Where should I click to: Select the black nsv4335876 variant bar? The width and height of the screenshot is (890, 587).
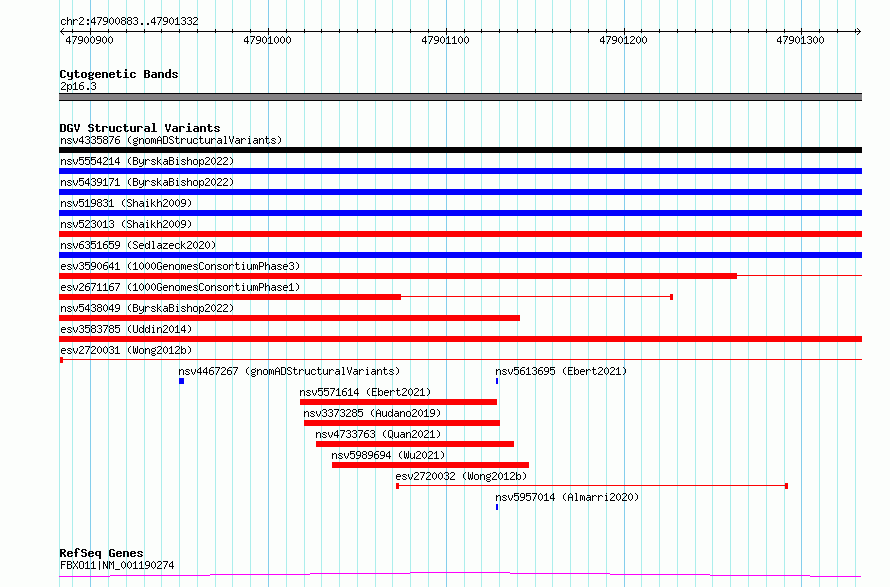coord(460,150)
